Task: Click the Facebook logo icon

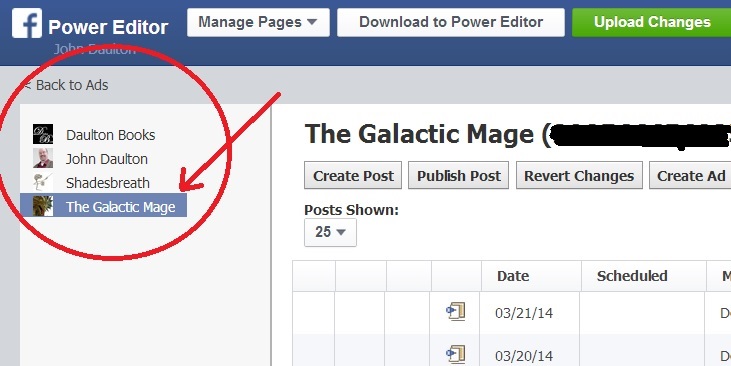Action: point(27,23)
